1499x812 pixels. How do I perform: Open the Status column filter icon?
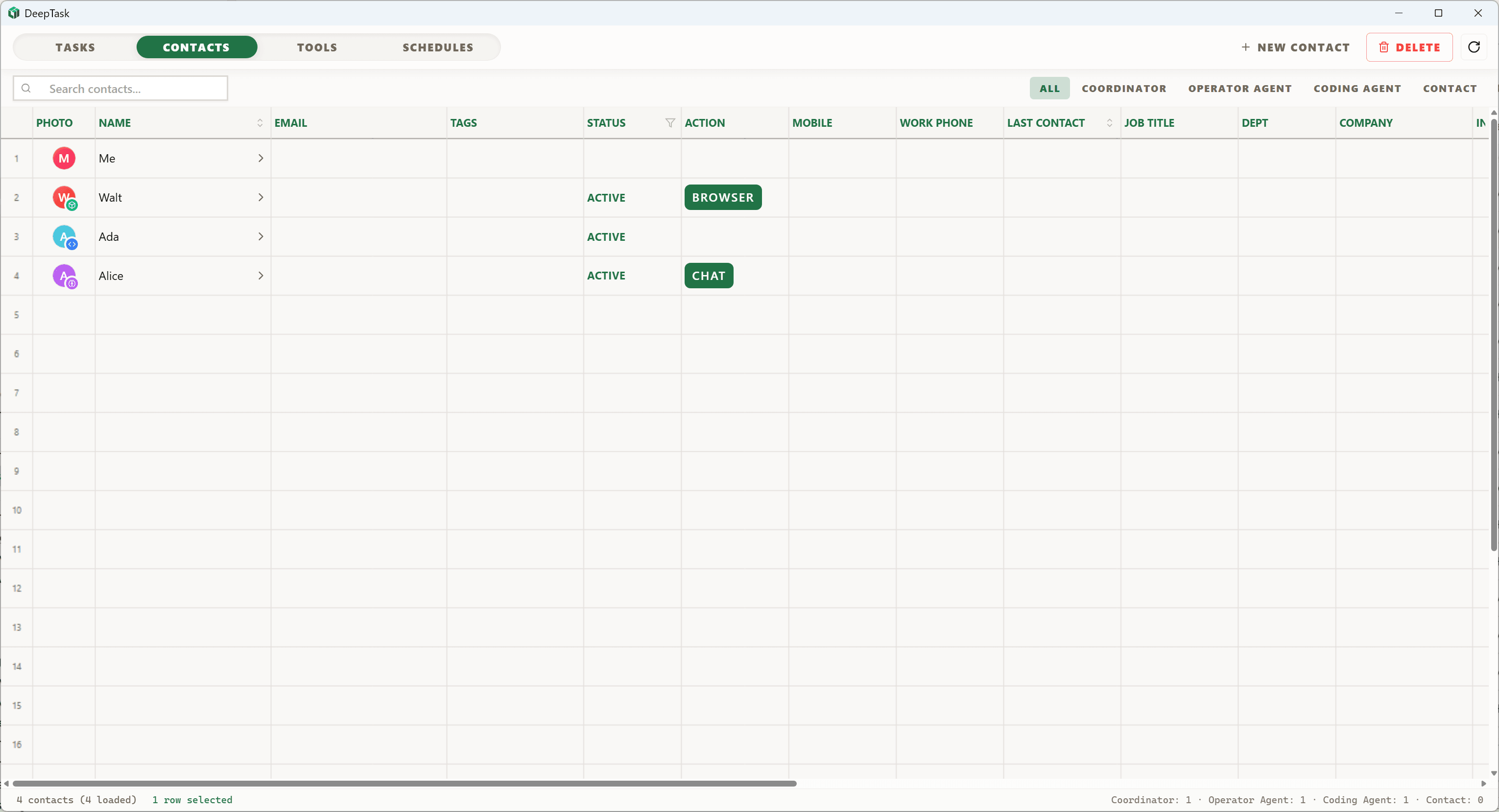669,123
